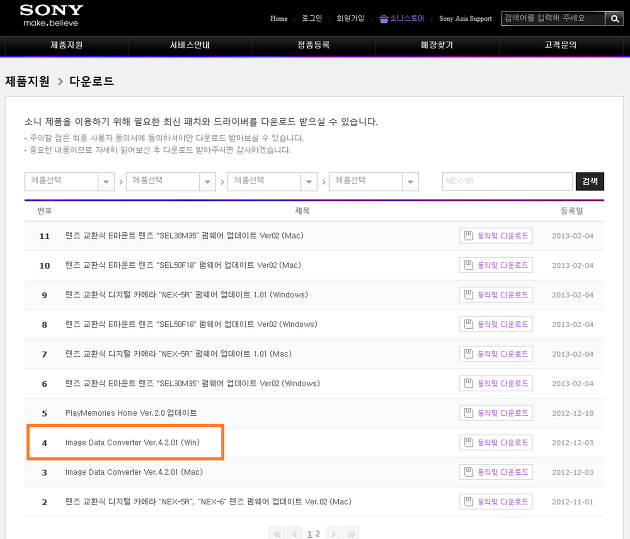Open Sony Asia Support link

click(x=466, y=18)
